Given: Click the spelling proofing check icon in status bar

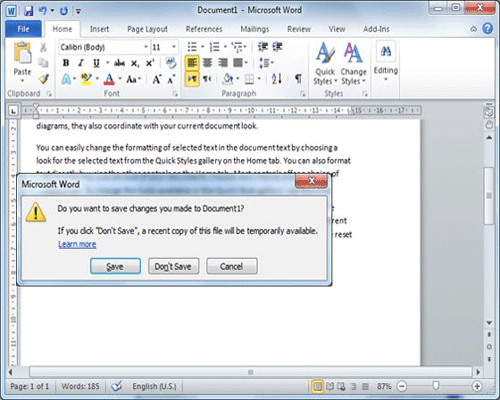Looking at the screenshot, I should pyautogui.click(x=117, y=386).
